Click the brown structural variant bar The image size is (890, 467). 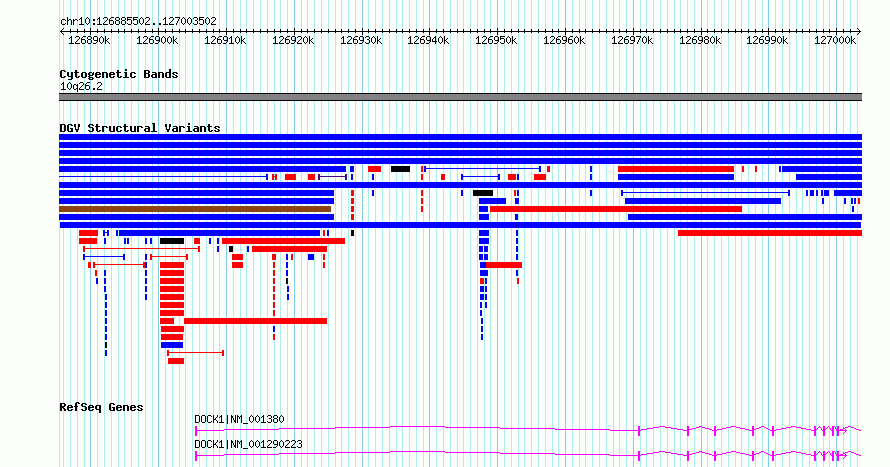[195, 209]
